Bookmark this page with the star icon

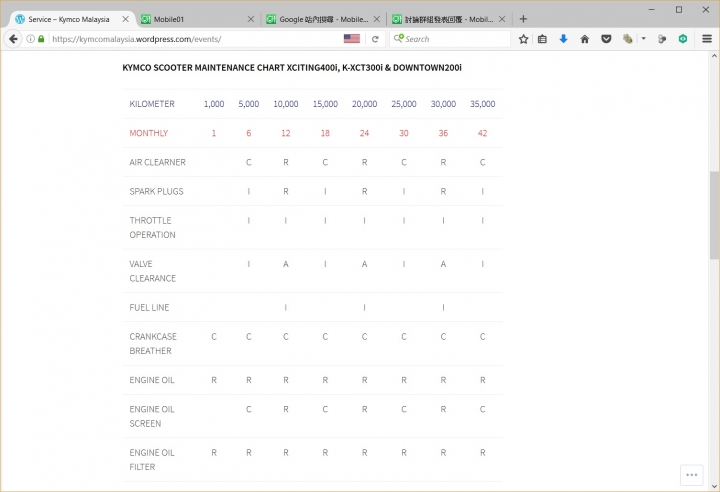[523, 39]
